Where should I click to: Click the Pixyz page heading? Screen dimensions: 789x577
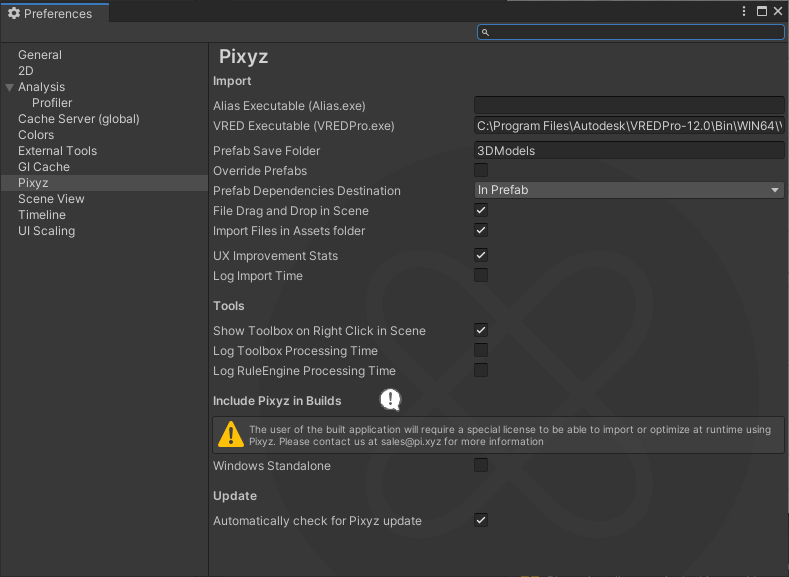(243, 56)
